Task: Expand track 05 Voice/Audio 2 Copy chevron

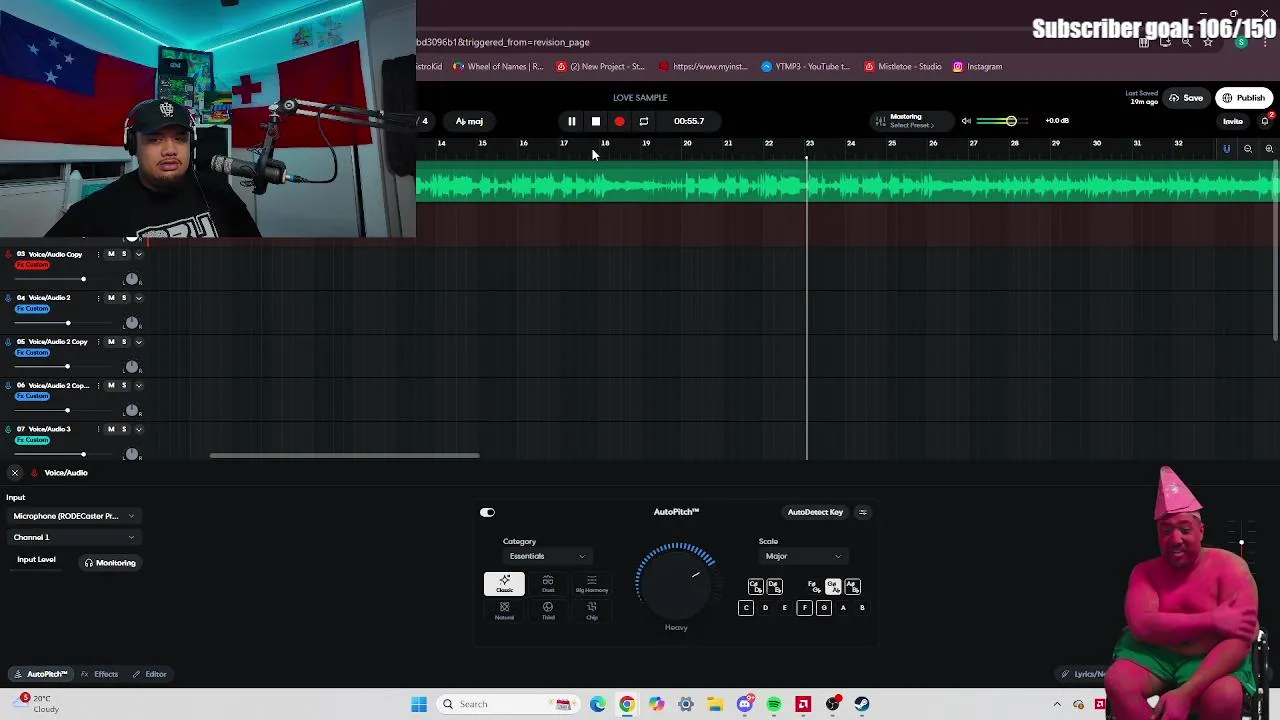Action: [x=139, y=342]
